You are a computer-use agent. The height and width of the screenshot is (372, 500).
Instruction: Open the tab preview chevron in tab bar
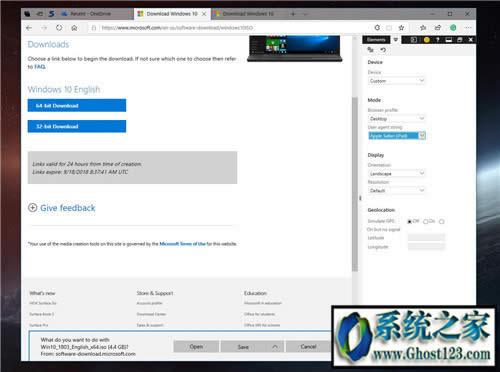(305, 14)
